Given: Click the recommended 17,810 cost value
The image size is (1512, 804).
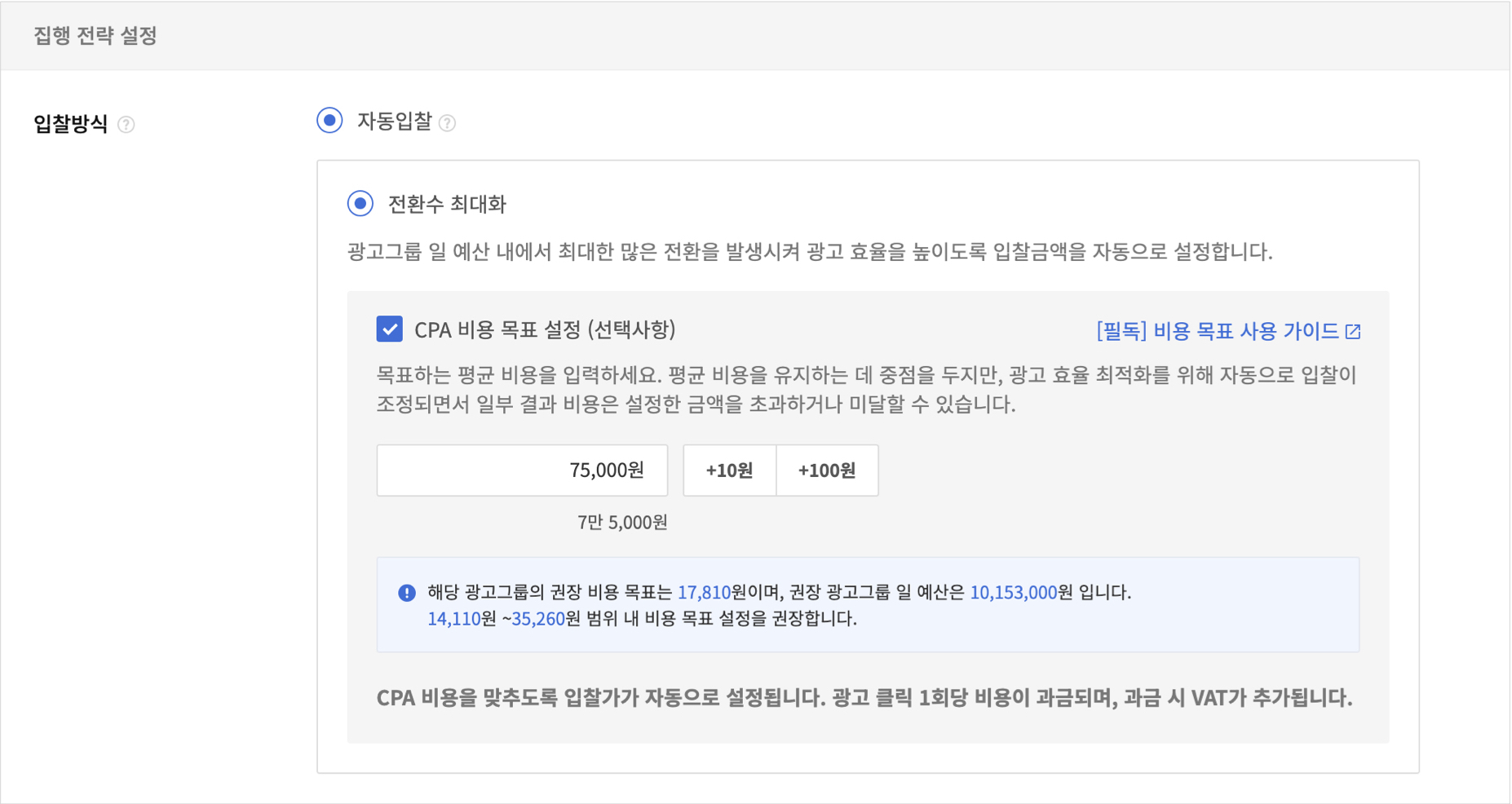Looking at the screenshot, I should 704,593.
